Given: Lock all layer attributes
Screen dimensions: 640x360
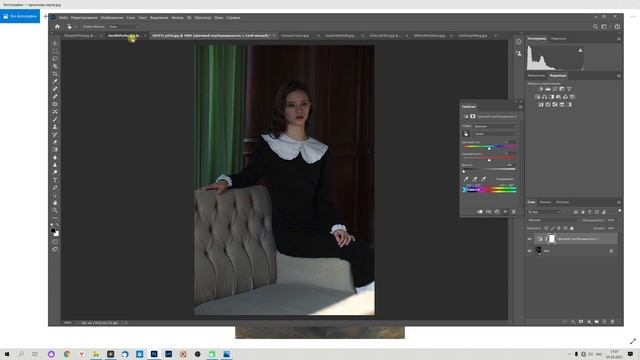Looking at the screenshot, I should pos(572,228).
